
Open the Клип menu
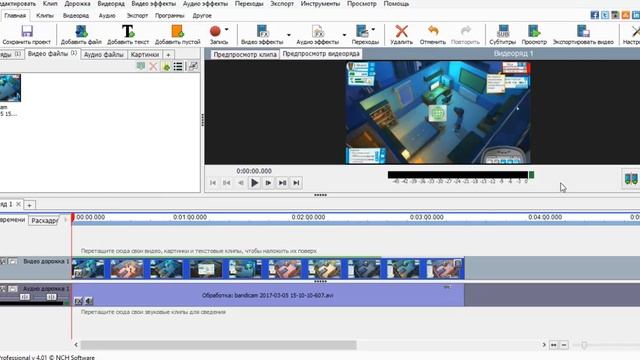[50, 4]
